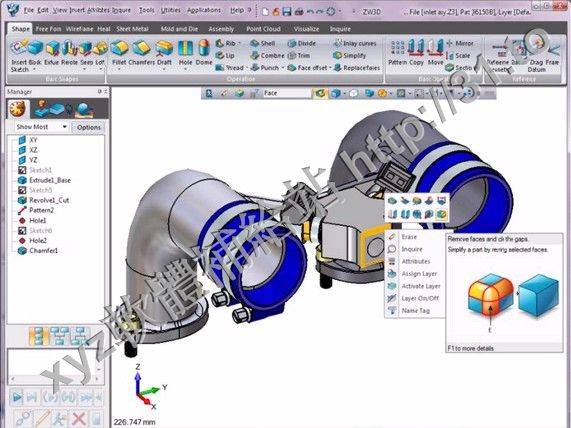Screen dimensions: 571x428
Task: Switch to the Sheet Metal tab
Action: click(133, 28)
